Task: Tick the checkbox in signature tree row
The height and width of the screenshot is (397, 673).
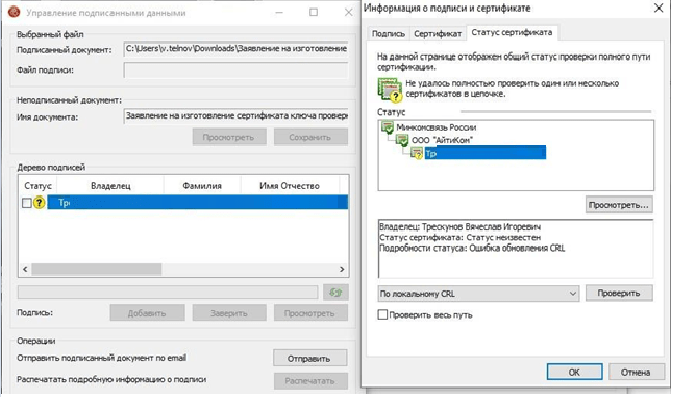Action: 27,203
